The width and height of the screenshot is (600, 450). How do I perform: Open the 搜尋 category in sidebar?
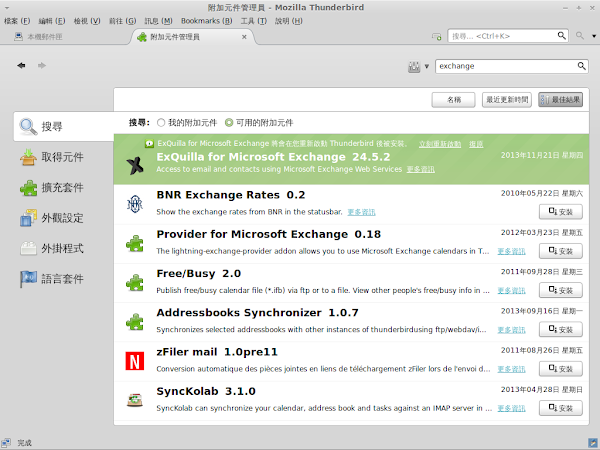tap(63, 126)
